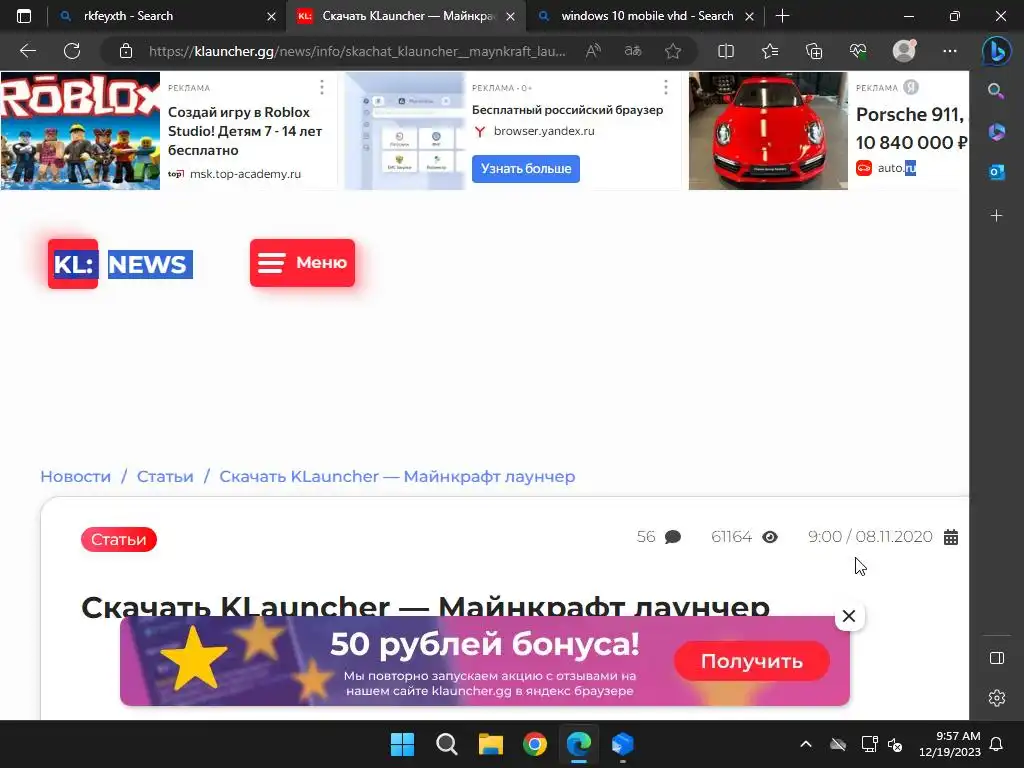The width and height of the screenshot is (1024, 768).
Task: Switch to KLauncher Minecraft tab
Action: click(x=405, y=16)
